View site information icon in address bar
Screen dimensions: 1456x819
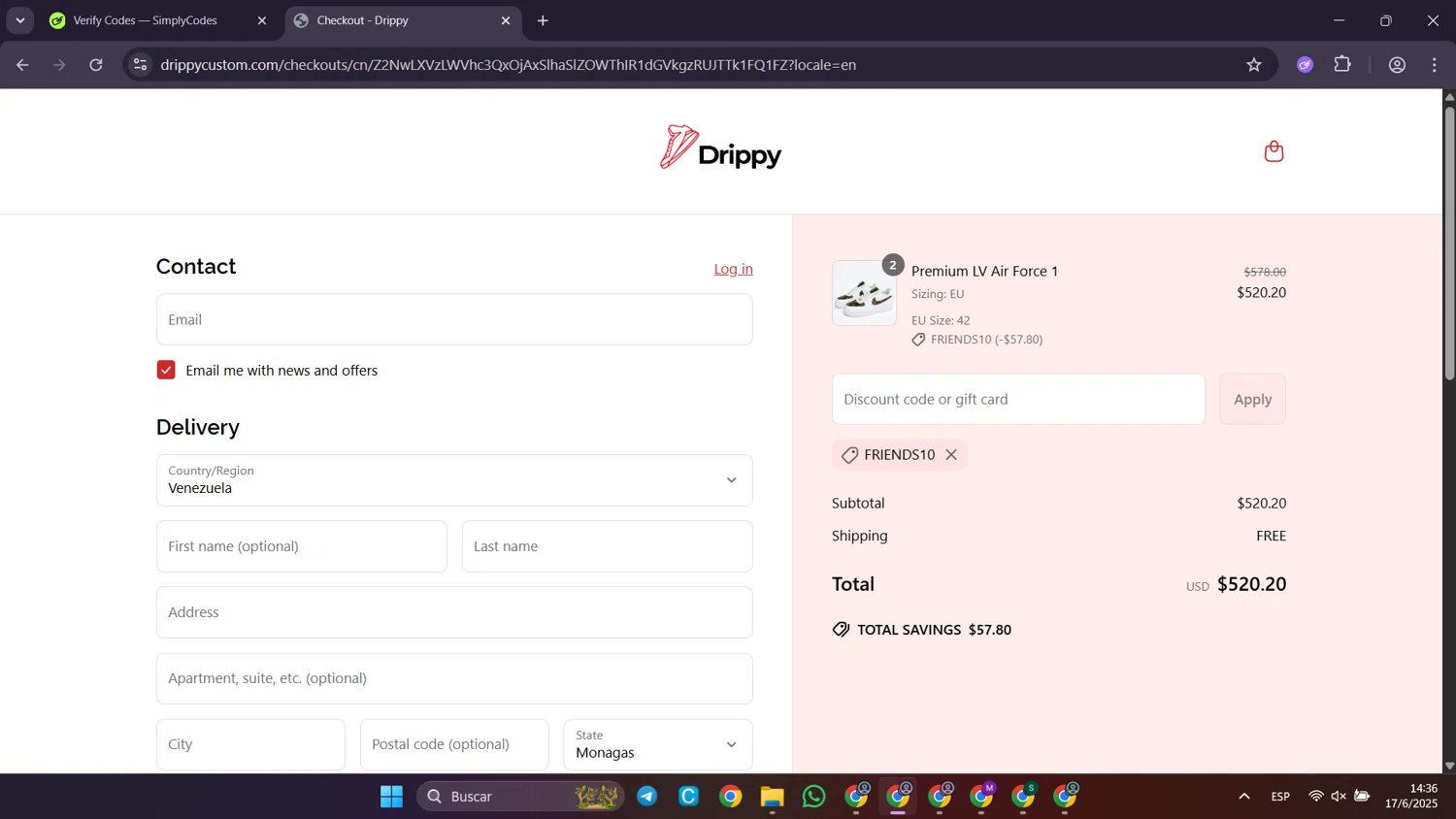pos(140,65)
